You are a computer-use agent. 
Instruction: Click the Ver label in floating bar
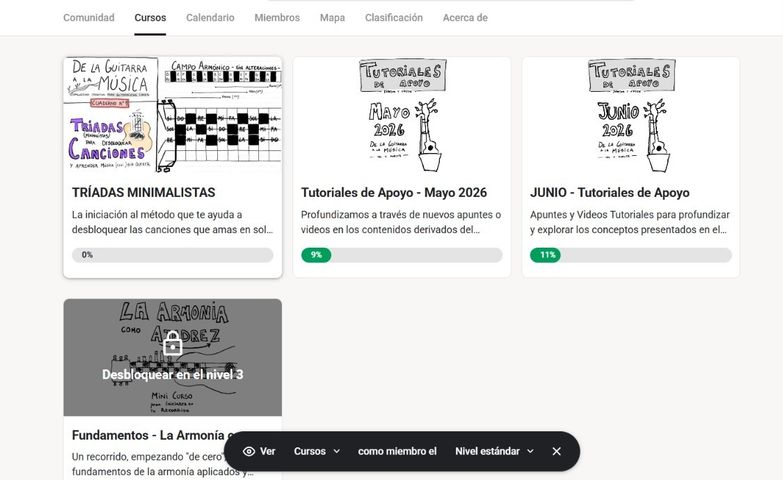point(268,452)
